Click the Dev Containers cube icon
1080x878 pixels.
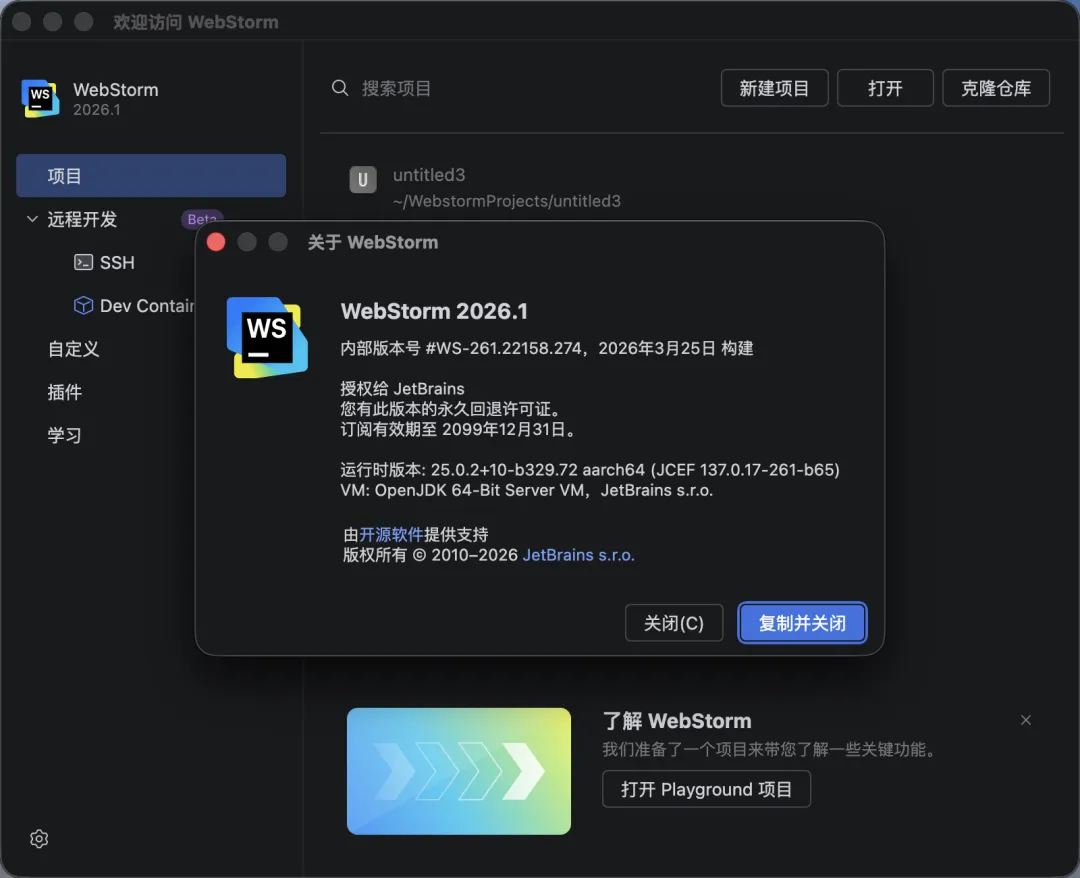coord(84,305)
